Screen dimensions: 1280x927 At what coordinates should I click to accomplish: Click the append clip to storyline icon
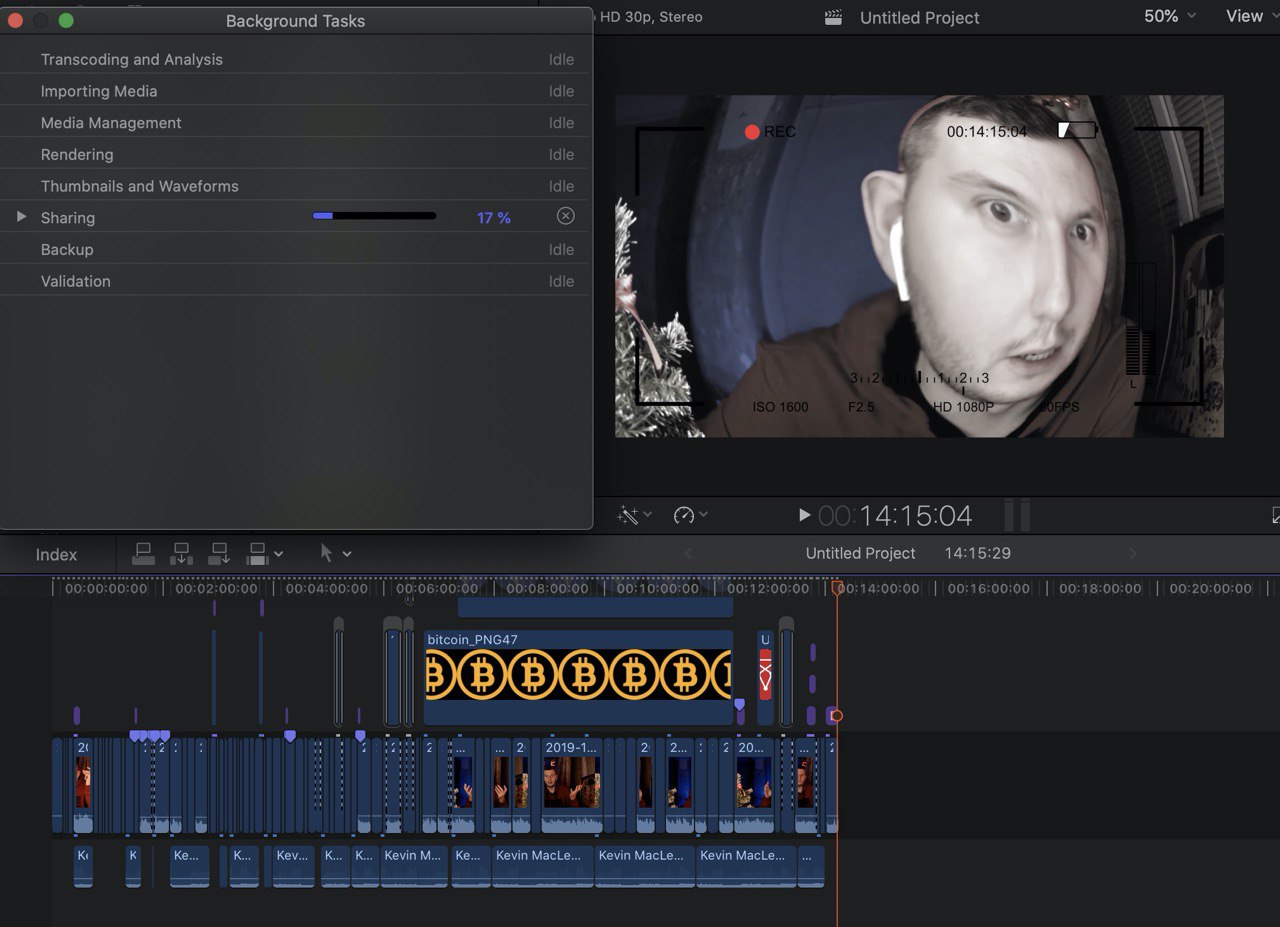pos(219,554)
